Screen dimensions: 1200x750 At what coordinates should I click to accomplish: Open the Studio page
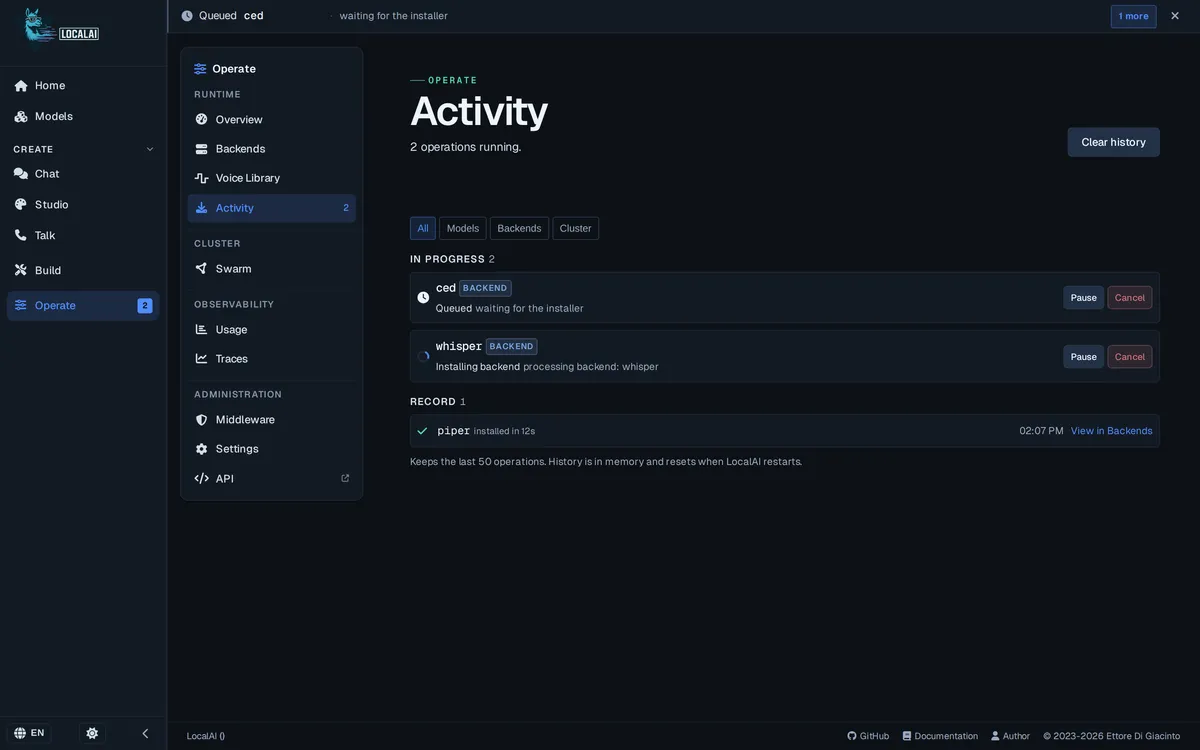click(83, 204)
